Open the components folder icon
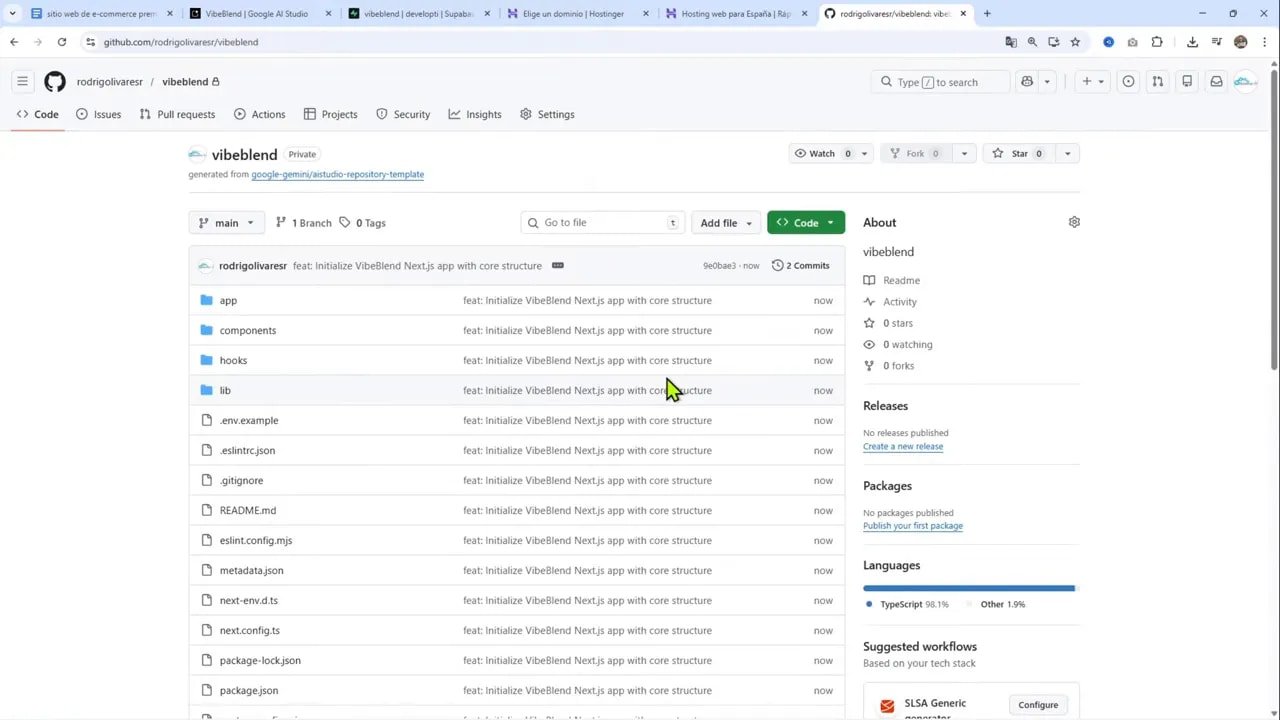The width and height of the screenshot is (1280, 720). 206,330
